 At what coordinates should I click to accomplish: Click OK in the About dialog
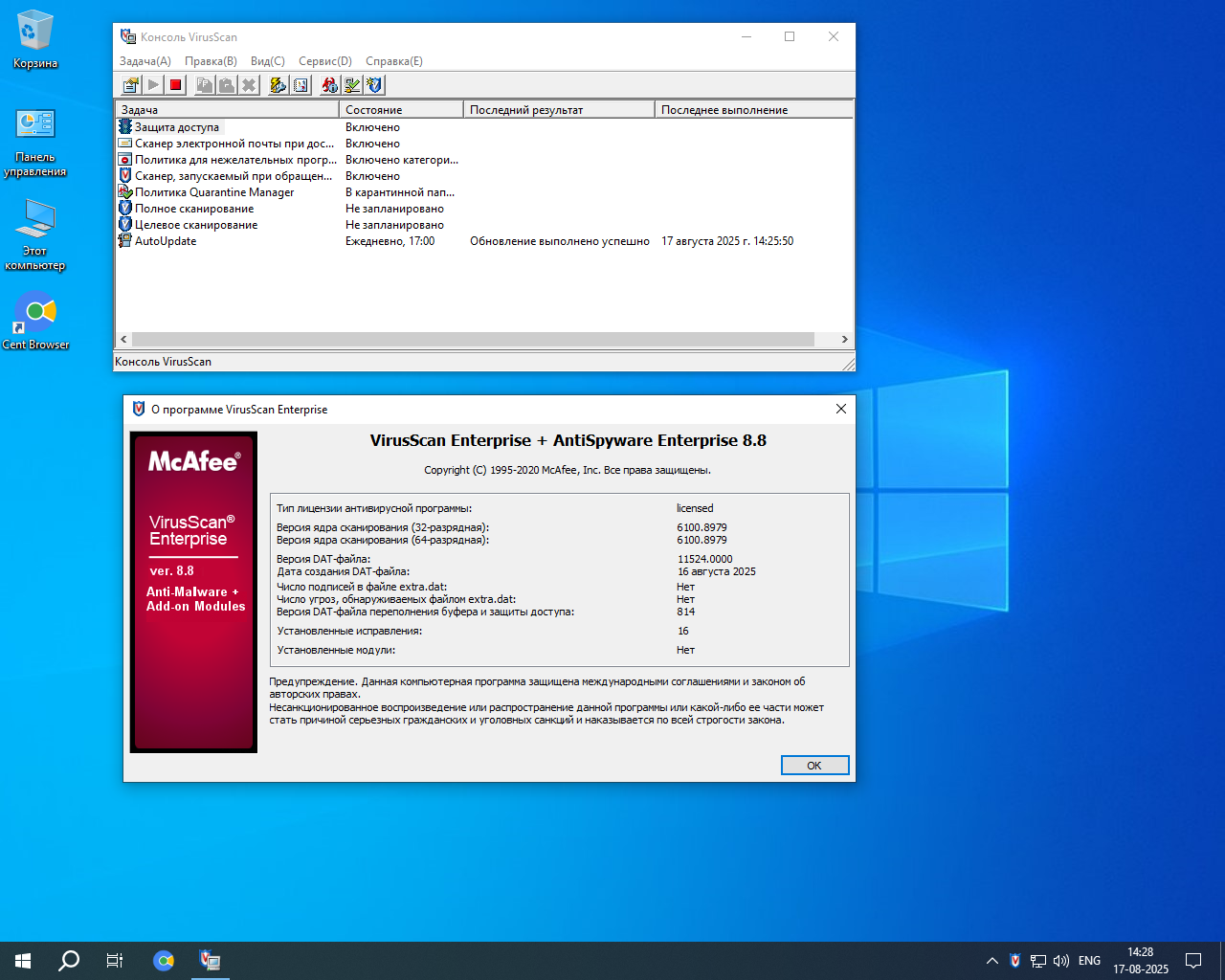[x=814, y=765]
